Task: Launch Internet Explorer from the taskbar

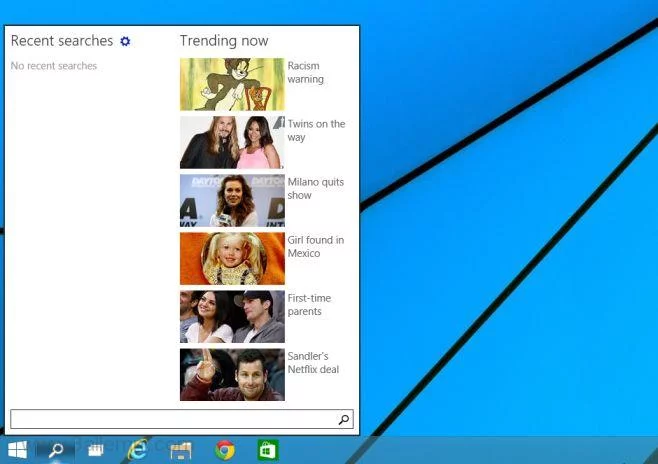Action: coord(139,450)
